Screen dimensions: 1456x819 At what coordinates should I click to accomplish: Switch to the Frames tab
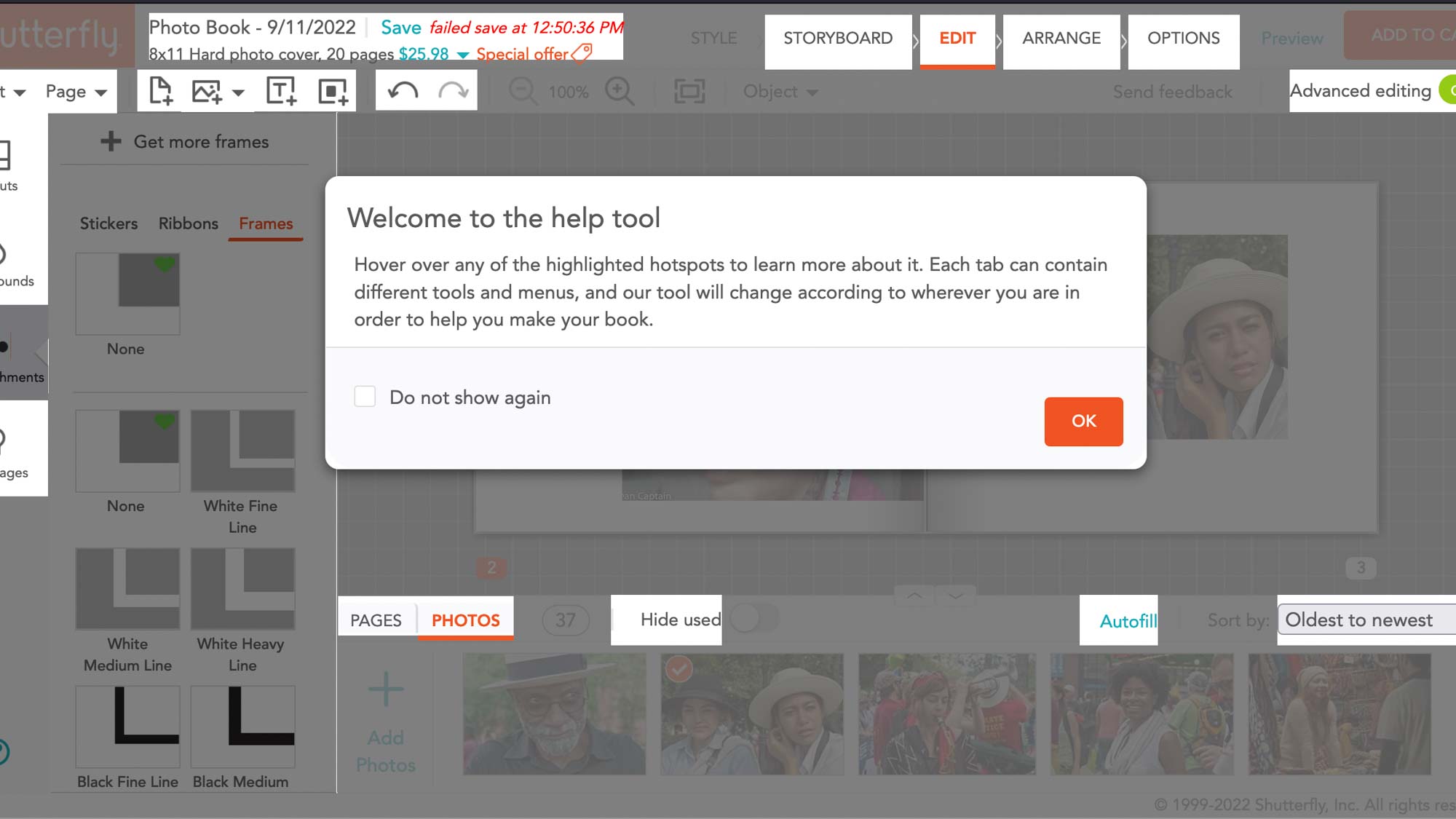tap(265, 223)
